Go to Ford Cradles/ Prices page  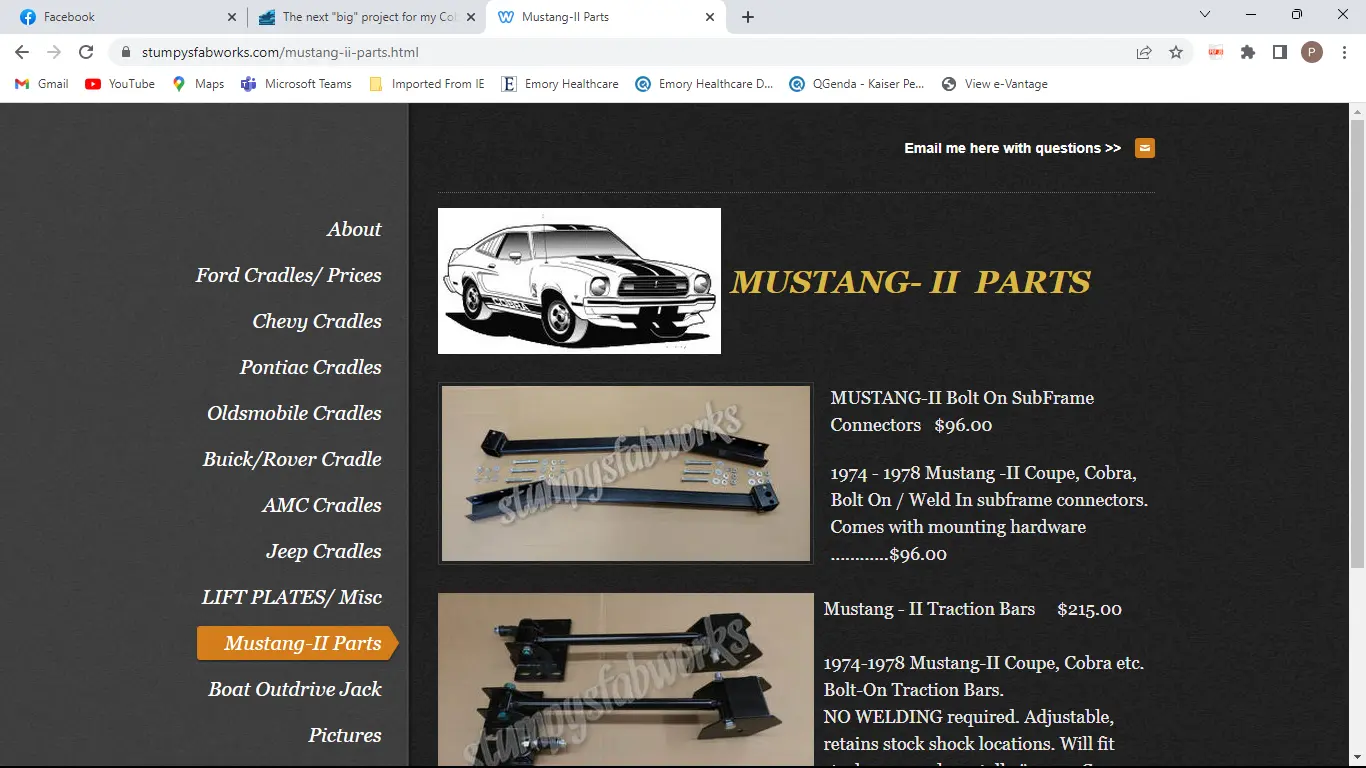(x=288, y=275)
